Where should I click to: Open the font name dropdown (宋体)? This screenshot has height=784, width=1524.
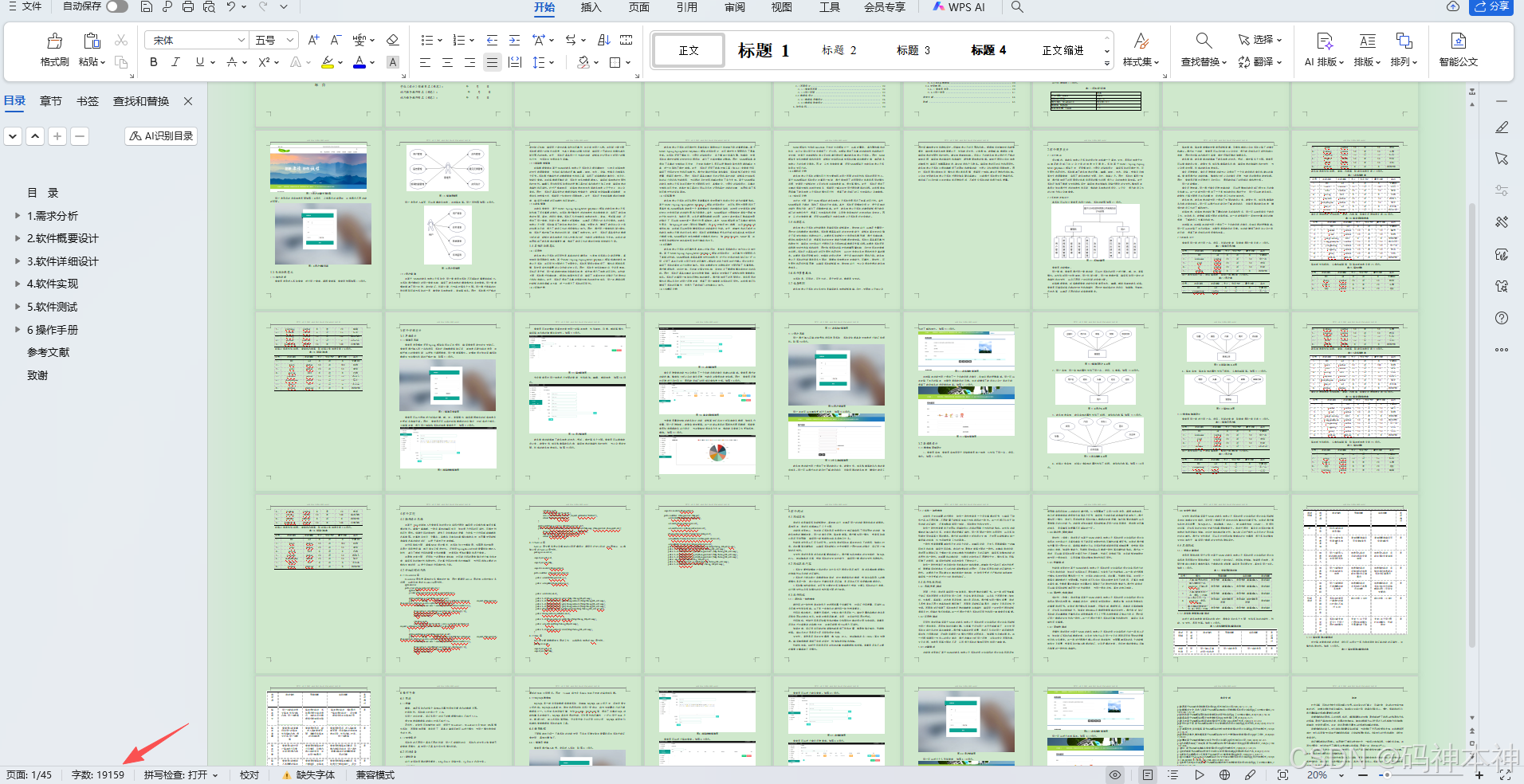click(241, 40)
